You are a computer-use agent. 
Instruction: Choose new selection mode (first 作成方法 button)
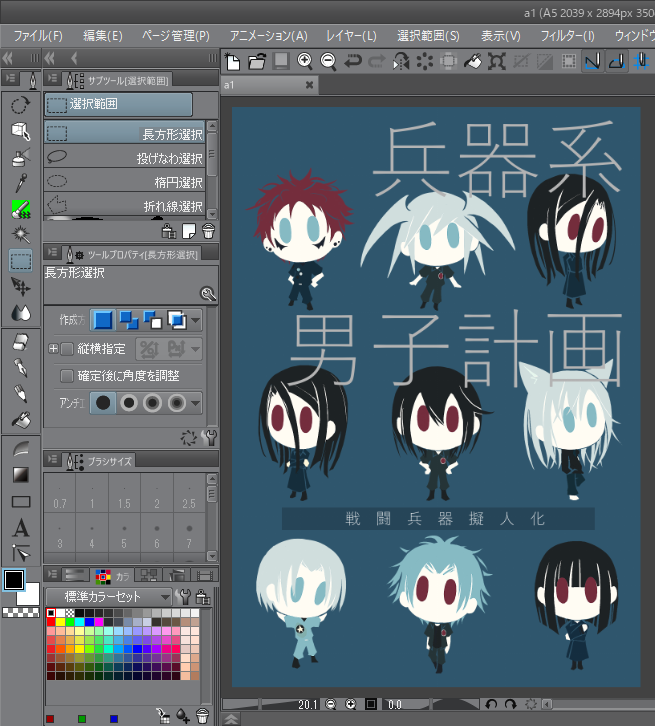tap(103, 320)
